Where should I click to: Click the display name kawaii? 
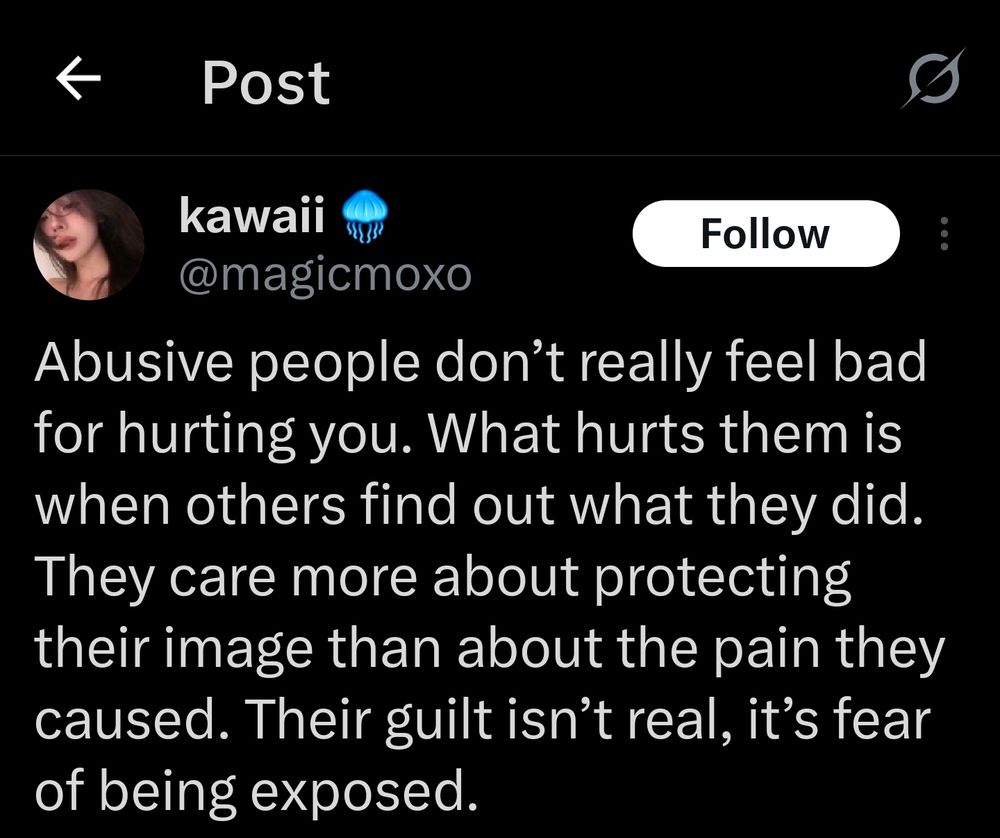[x=252, y=215]
